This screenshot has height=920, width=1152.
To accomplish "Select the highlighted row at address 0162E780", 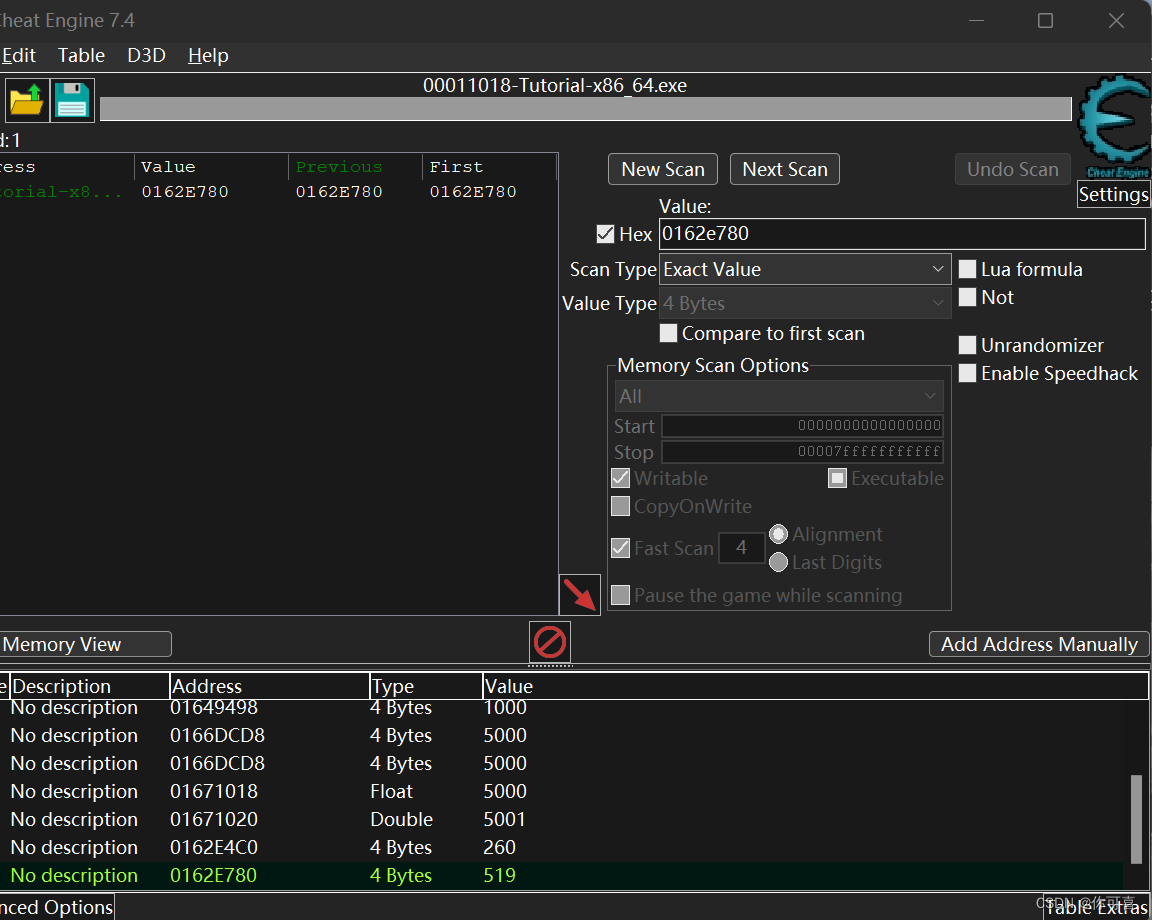I will coord(562,875).
